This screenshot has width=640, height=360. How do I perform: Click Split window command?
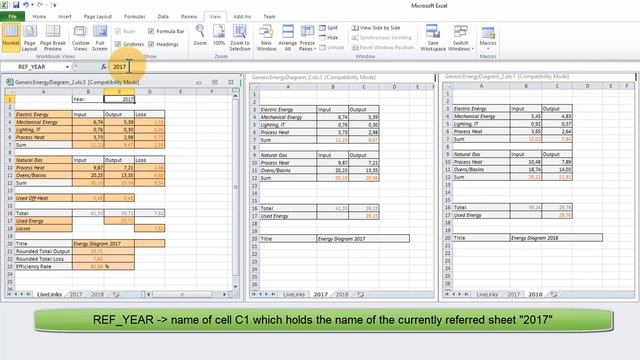click(329, 28)
